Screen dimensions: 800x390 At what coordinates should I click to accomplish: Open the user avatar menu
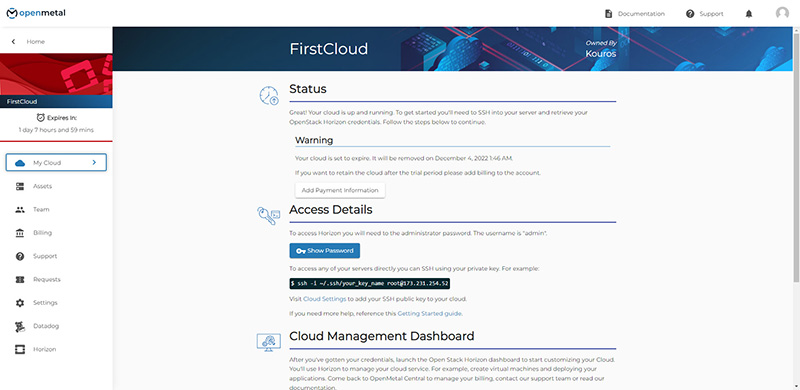coord(782,13)
